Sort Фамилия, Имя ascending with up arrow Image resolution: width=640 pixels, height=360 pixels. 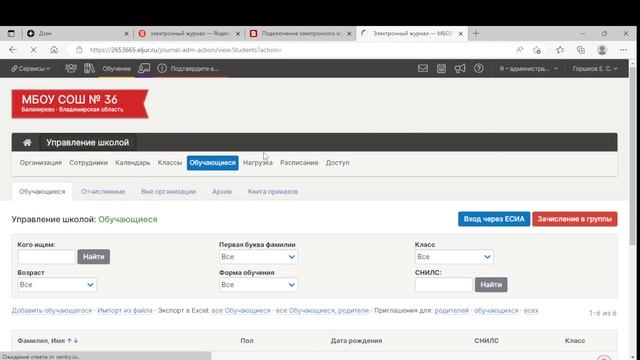pos(69,340)
